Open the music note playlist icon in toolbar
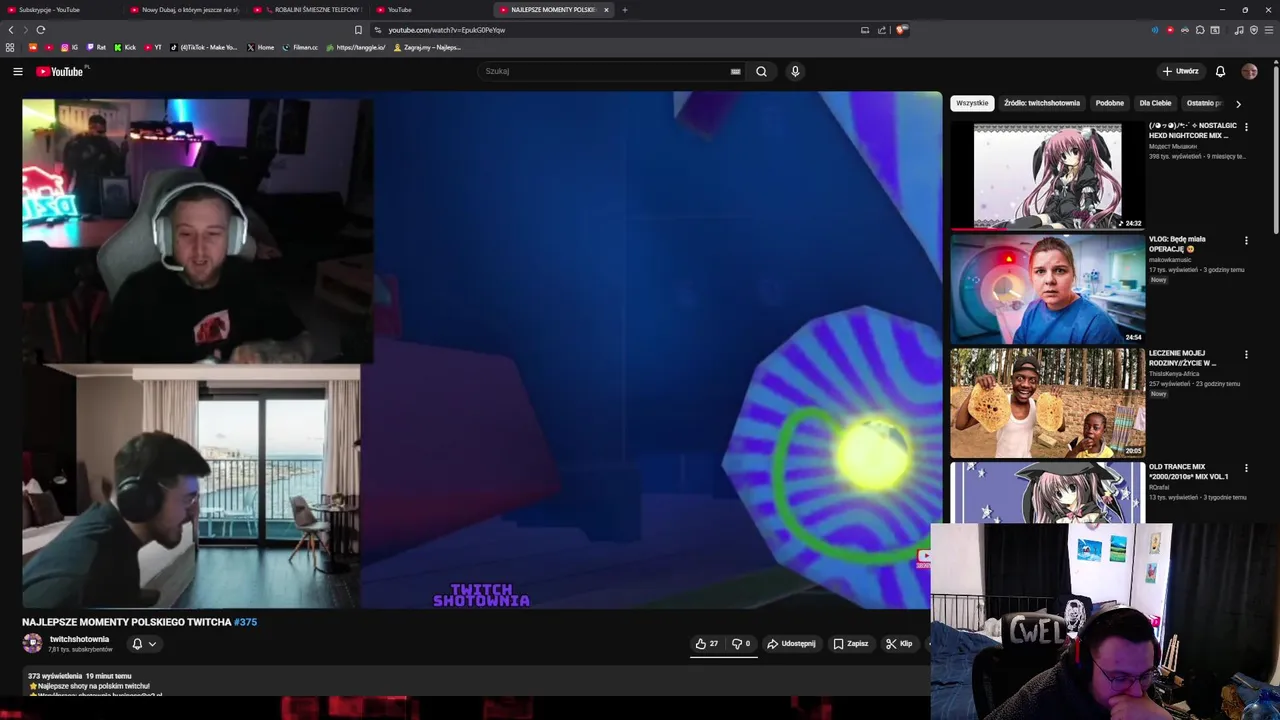The width and height of the screenshot is (1280, 720). click(x=1239, y=30)
